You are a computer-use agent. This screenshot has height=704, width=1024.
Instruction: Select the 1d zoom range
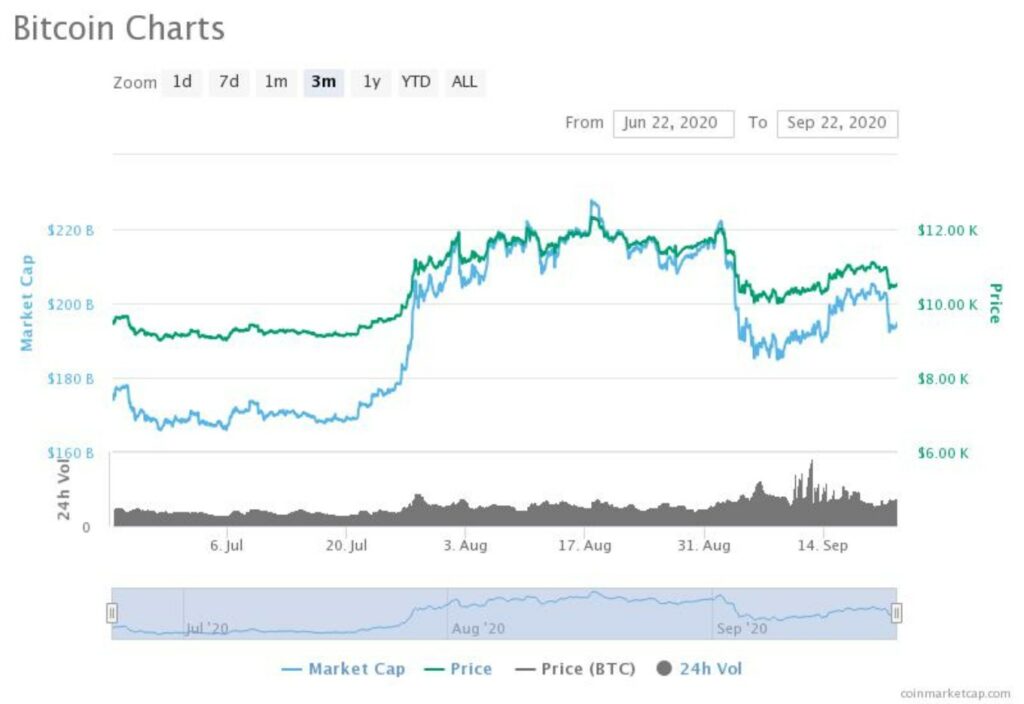coord(182,82)
